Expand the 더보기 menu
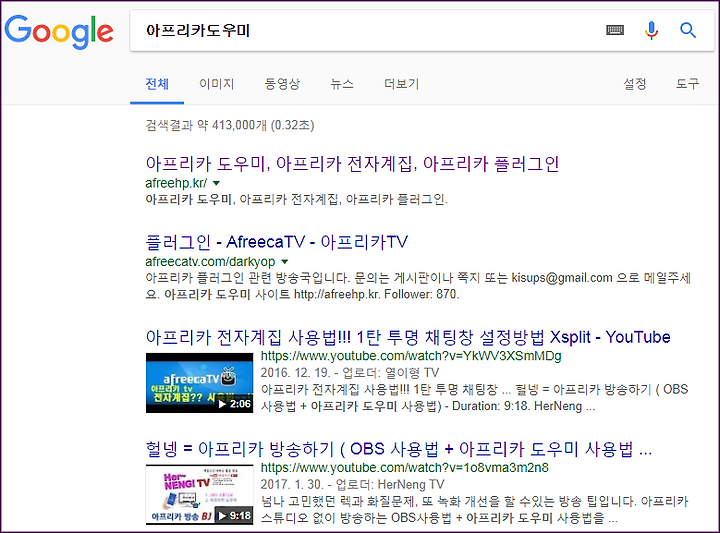Viewport: 720px width, 533px height. [x=402, y=84]
